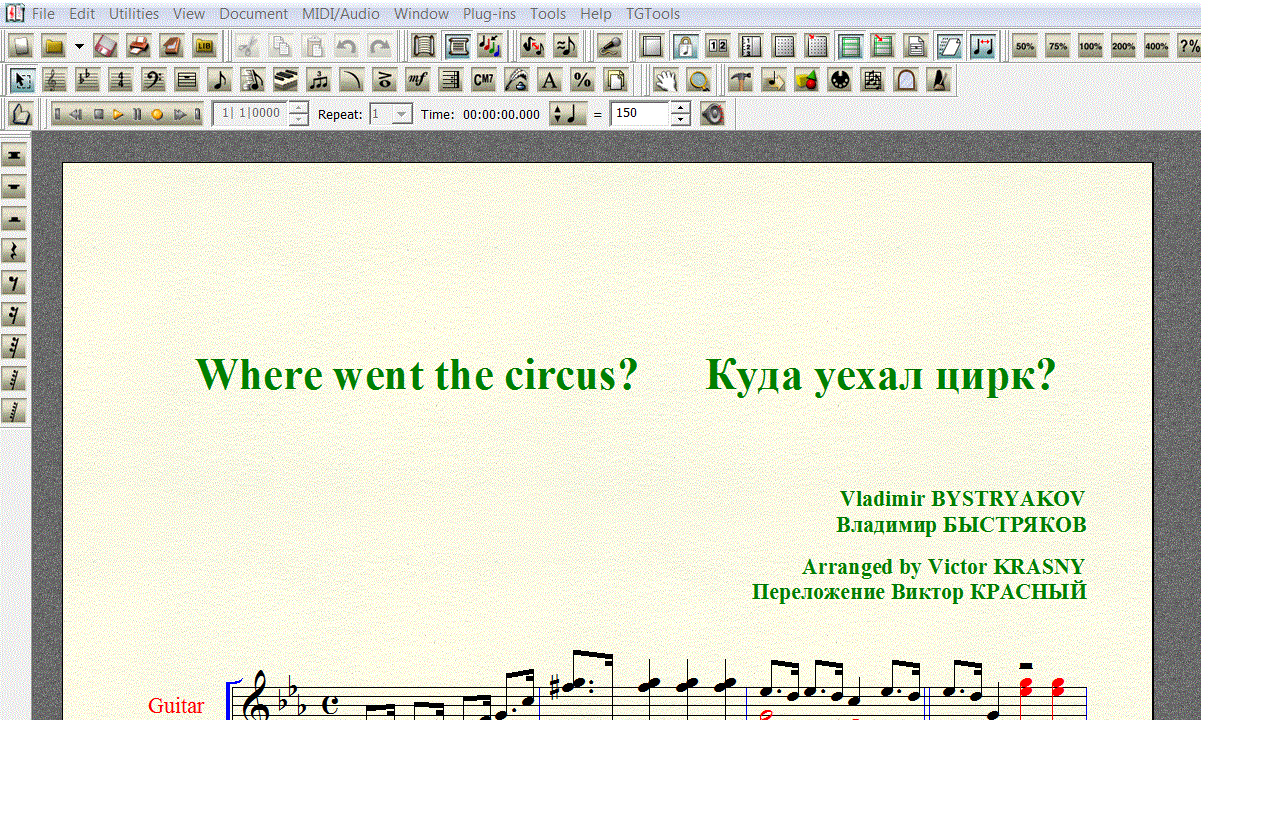Click the Open folder icon
The width and height of the screenshot is (1274, 817).
click(x=54, y=46)
